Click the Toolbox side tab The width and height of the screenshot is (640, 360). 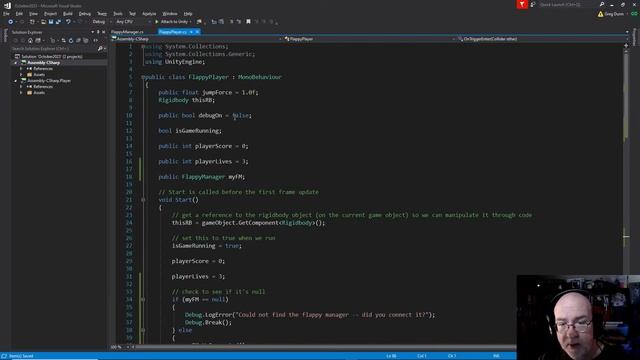5,35
